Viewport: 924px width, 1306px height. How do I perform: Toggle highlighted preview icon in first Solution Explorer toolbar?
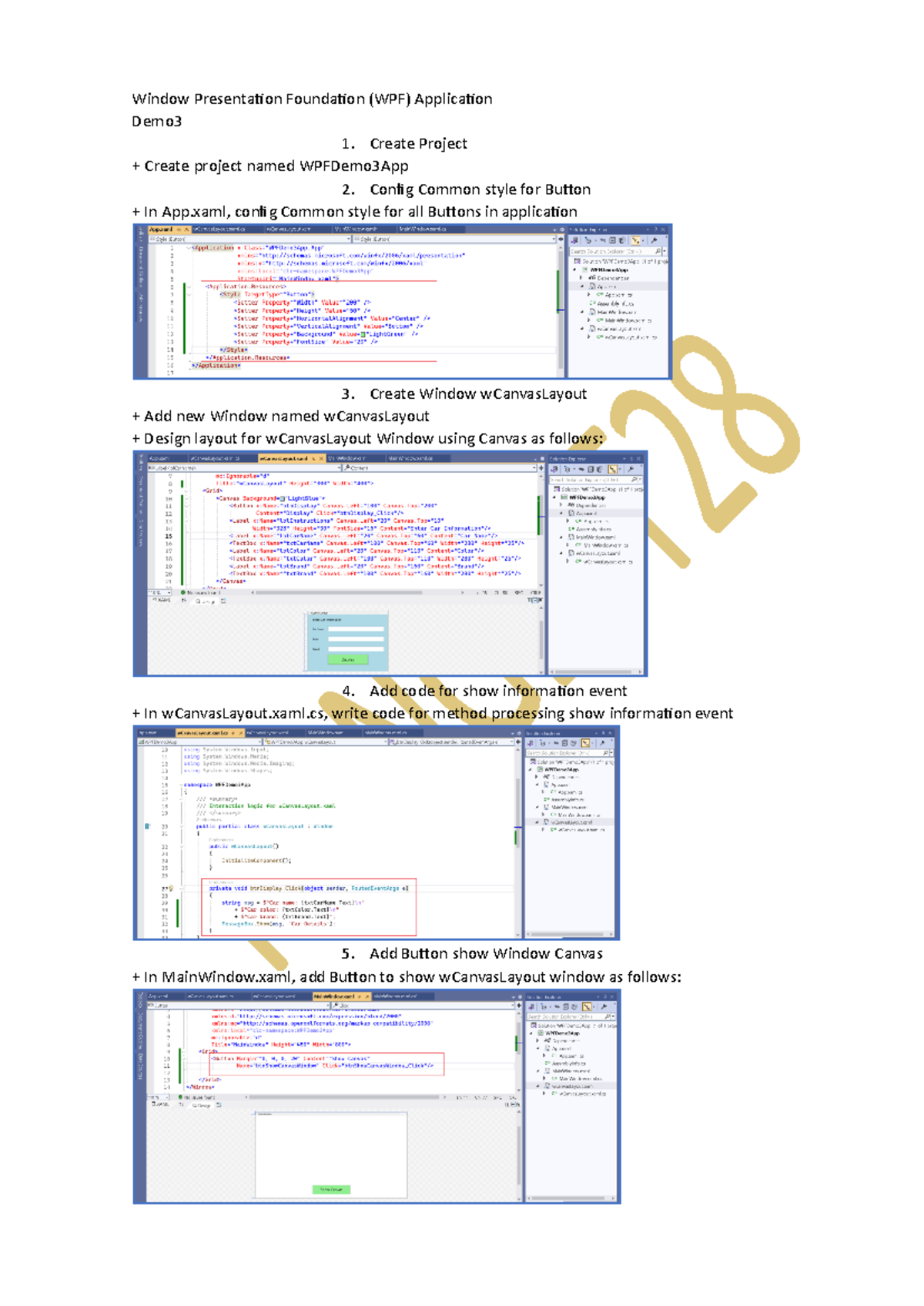coord(635,241)
